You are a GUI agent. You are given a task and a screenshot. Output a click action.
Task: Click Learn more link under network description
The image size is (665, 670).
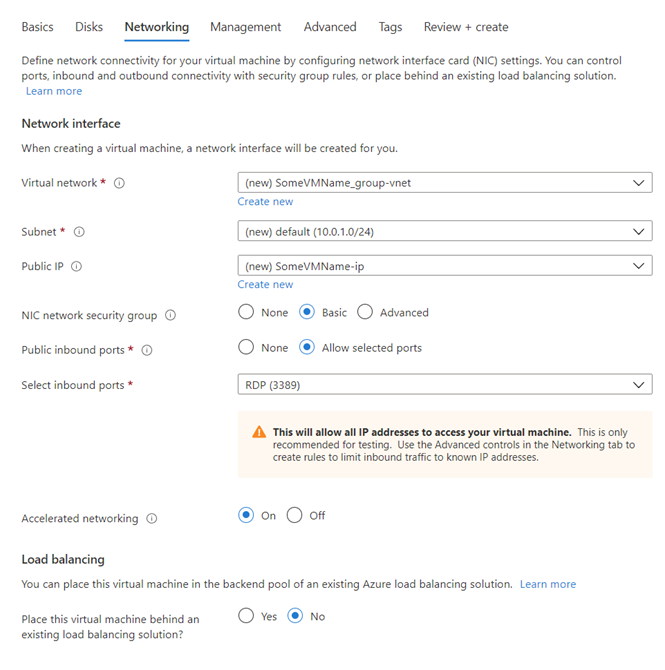pos(54,91)
